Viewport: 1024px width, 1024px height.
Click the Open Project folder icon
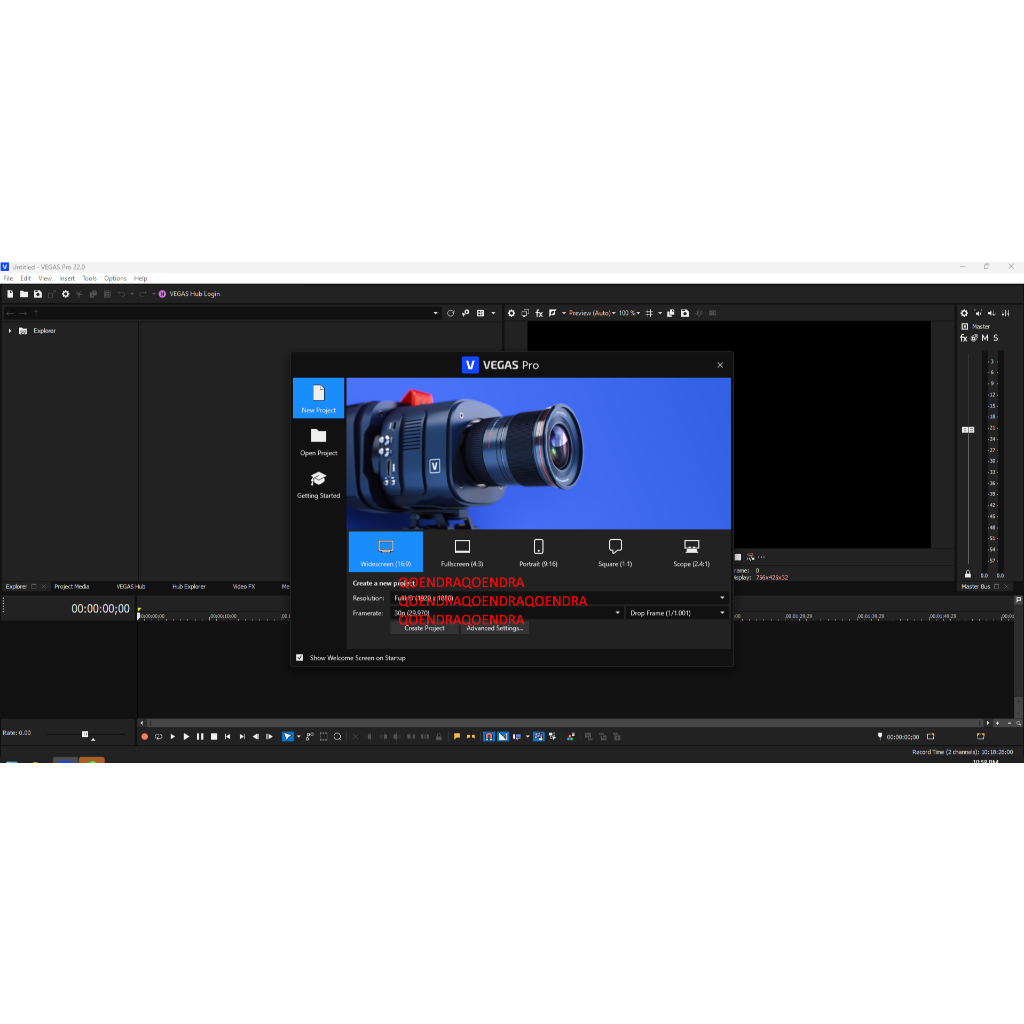[x=318, y=436]
